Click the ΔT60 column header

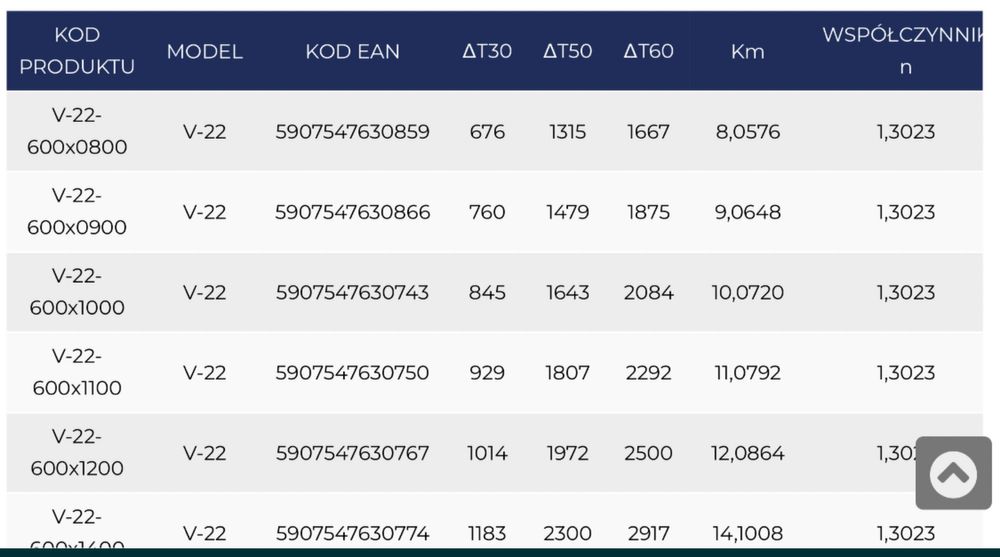[648, 52]
